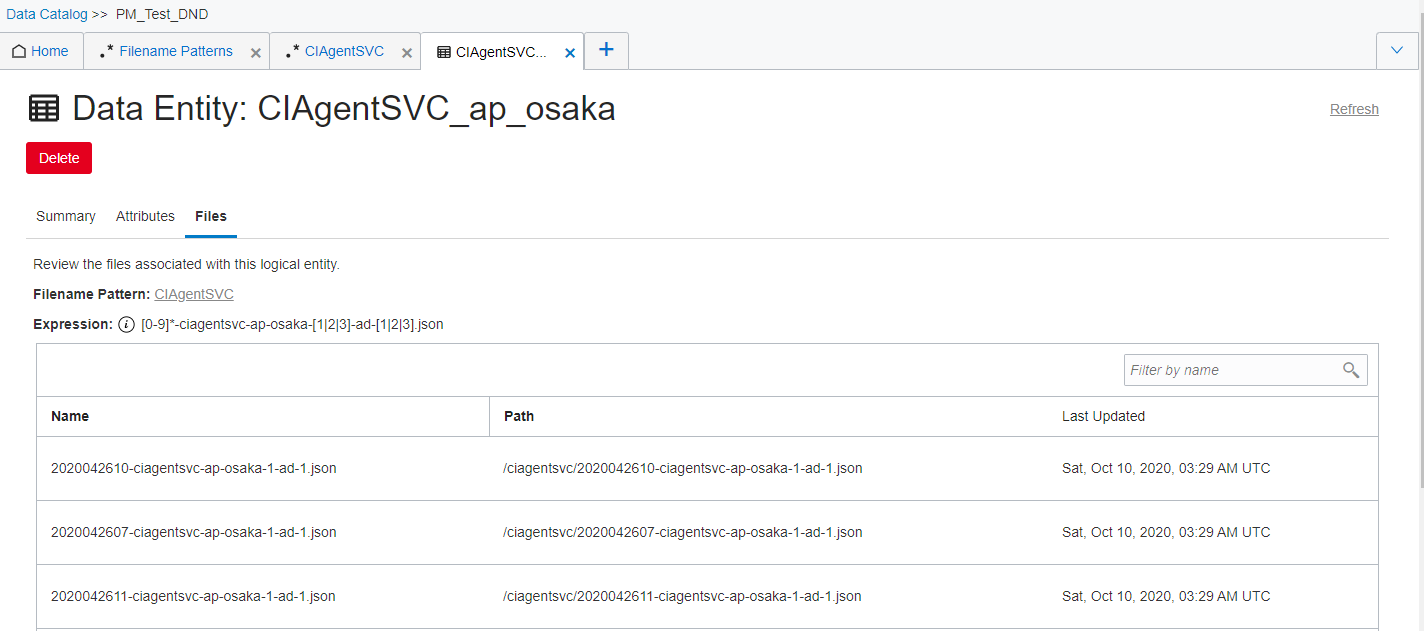Close the active CIAgentSVC data entity tab
Image resolution: width=1424 pixels, height=631 pixels.
click(x=570, y=53)
